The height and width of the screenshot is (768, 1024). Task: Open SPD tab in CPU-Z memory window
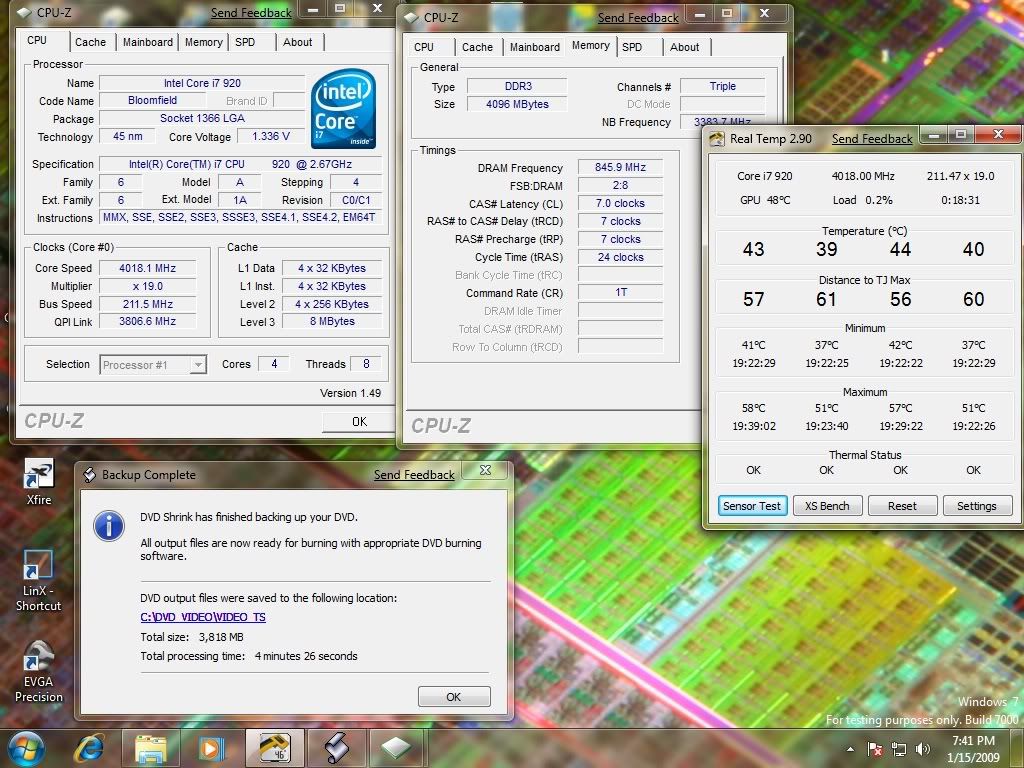(632, 47)
